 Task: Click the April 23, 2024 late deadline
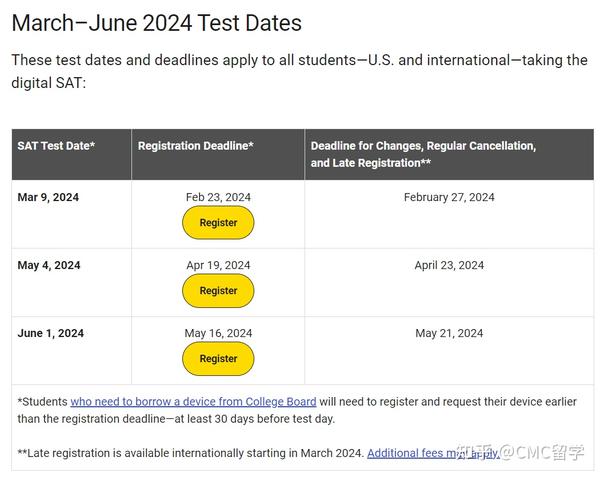(449, 265)
